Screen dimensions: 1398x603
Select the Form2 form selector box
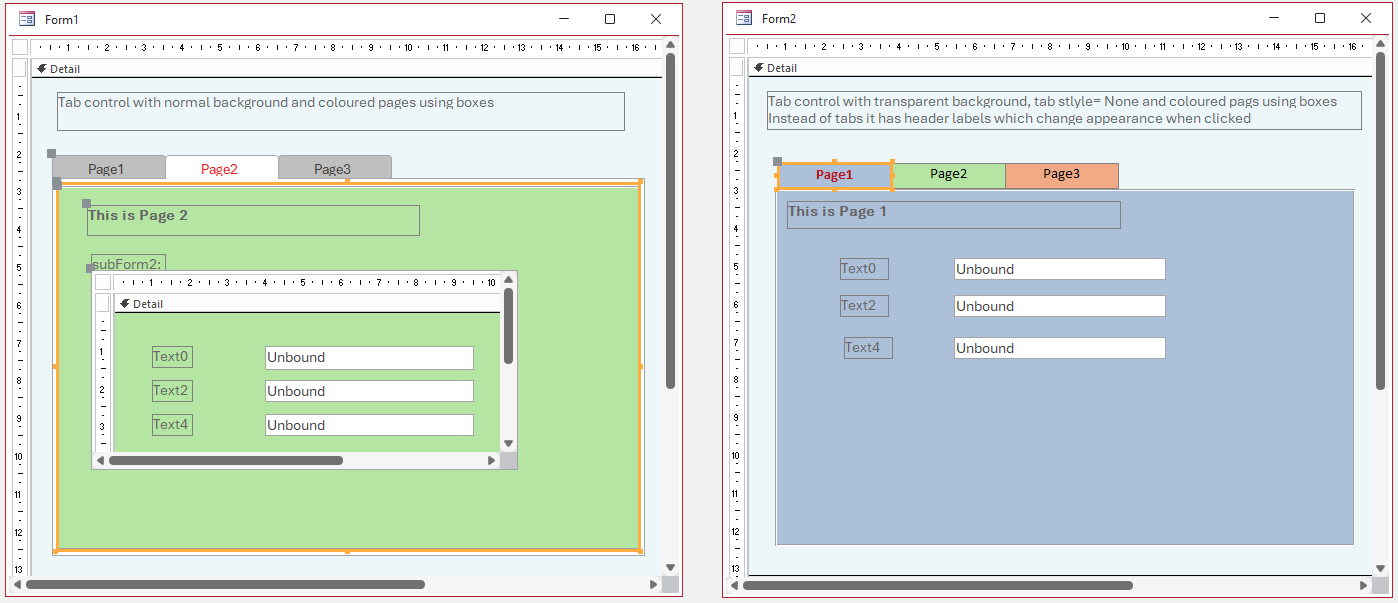coord(737,46)
